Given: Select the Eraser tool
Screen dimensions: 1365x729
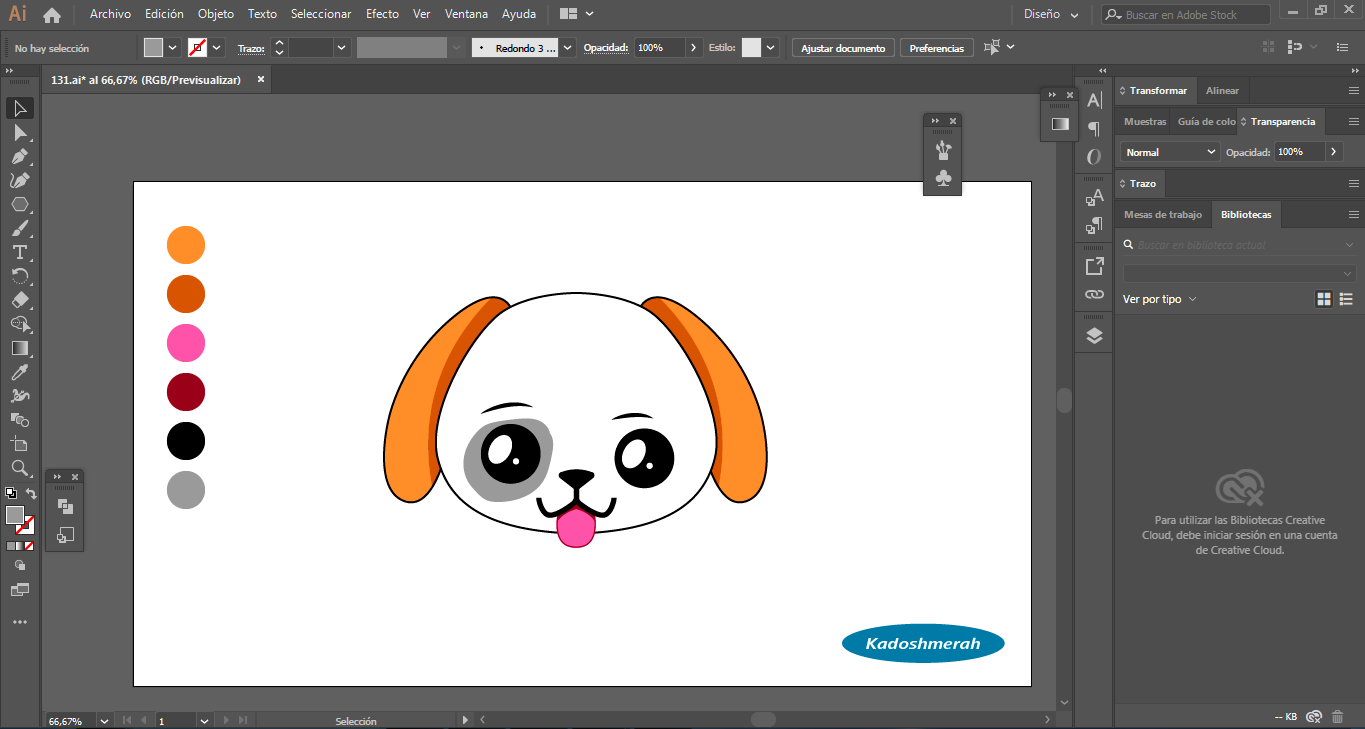Looking at the screenshot, I should point(19,300).
